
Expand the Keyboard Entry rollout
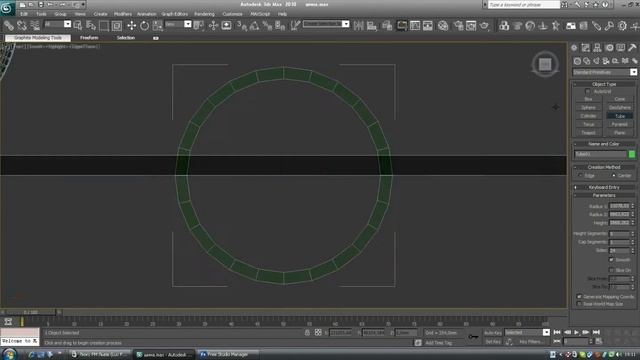604,187
